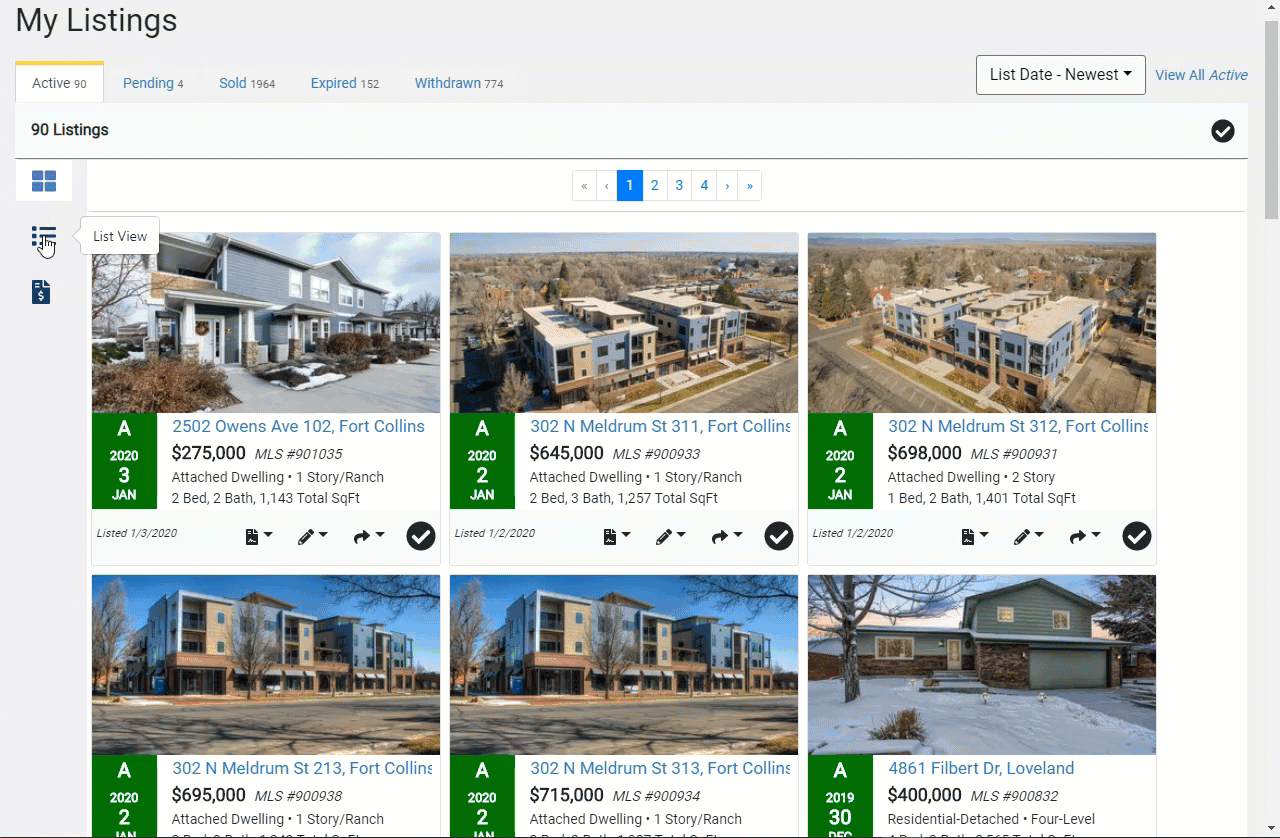
Task: Toggle select-all checkmark in 90 Listings bar
Action: pos(1222,131)
